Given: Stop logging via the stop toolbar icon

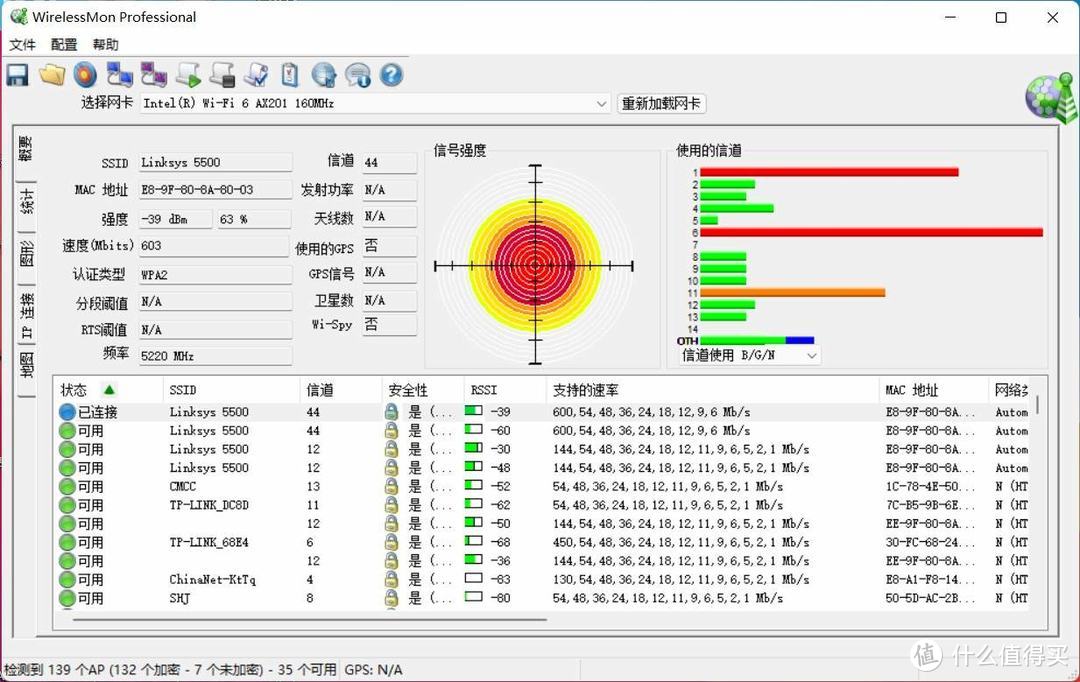Looking at the screenshot, I should (222, 74).
